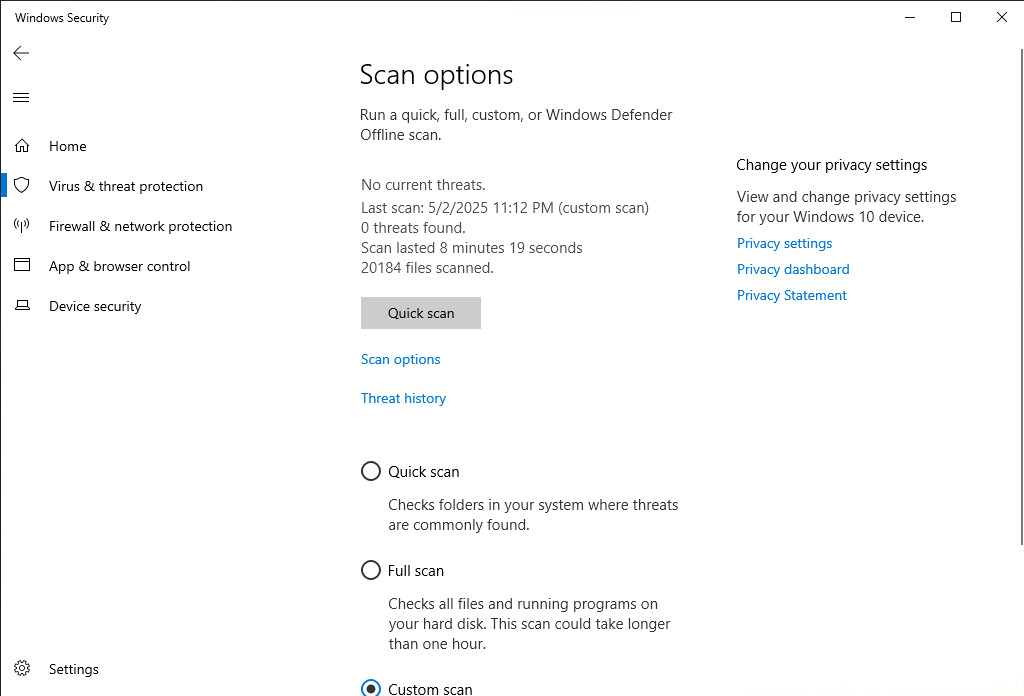Image resolution: width=1024 pixels, height=696 pixels.
Task: Click the 'Last scan: 5/2/2025 11:12 PM' line
Action: 505,208
